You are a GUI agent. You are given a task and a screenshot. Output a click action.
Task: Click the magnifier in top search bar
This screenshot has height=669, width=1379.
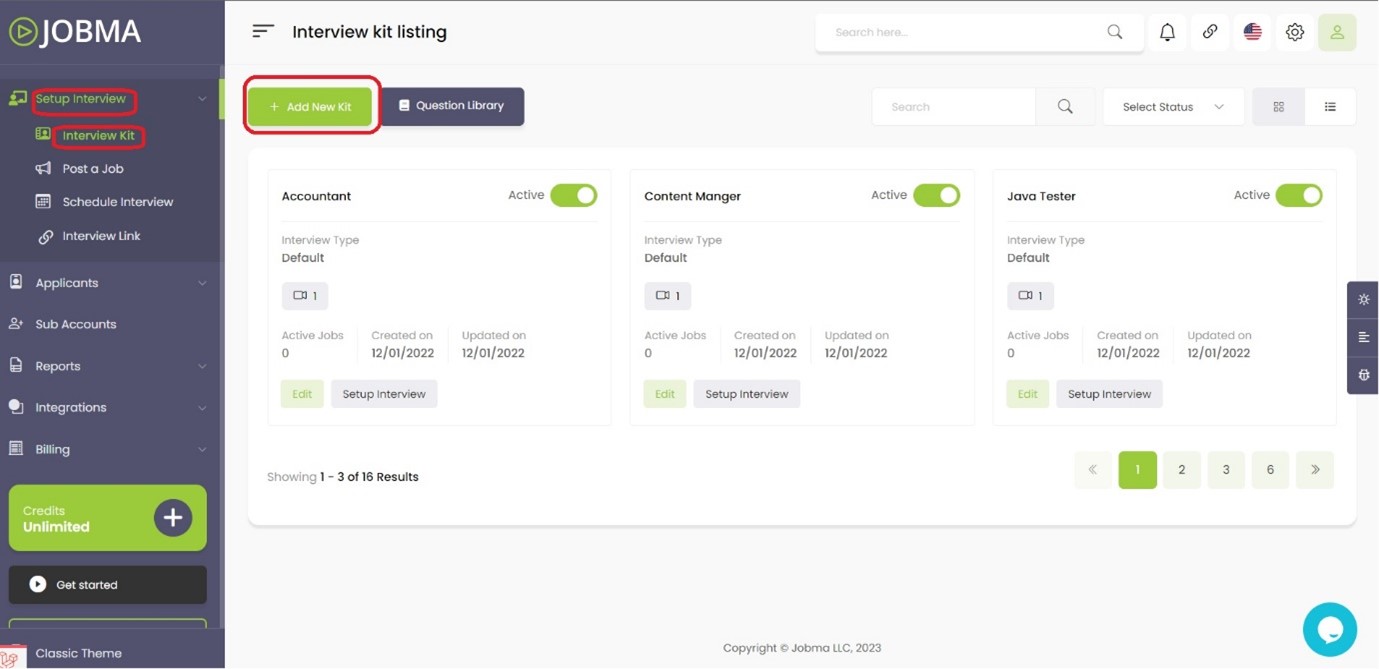tap(1115, 32)
